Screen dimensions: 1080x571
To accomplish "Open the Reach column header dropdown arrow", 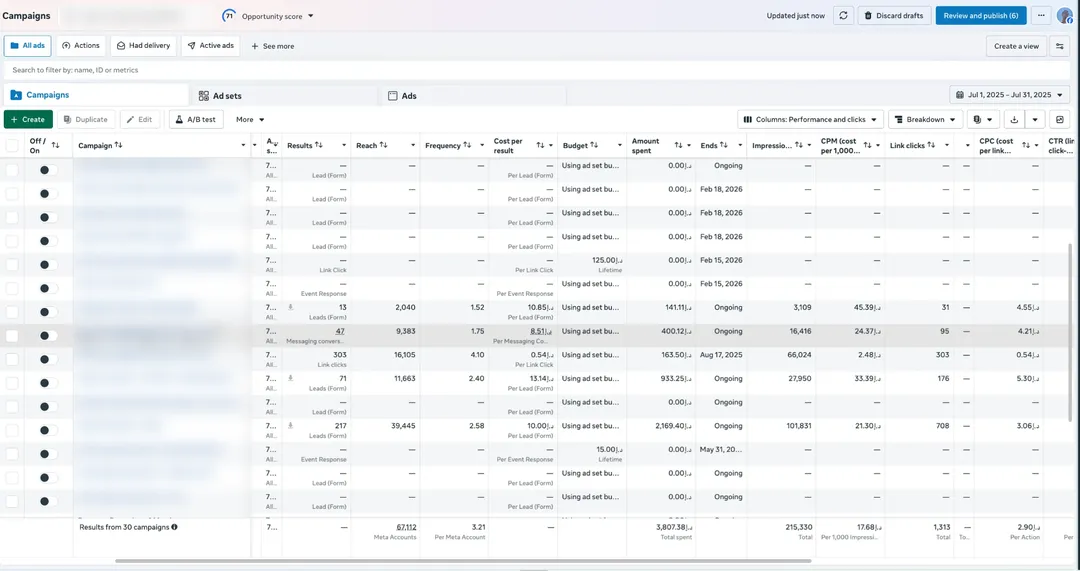I will coord(413,145).
